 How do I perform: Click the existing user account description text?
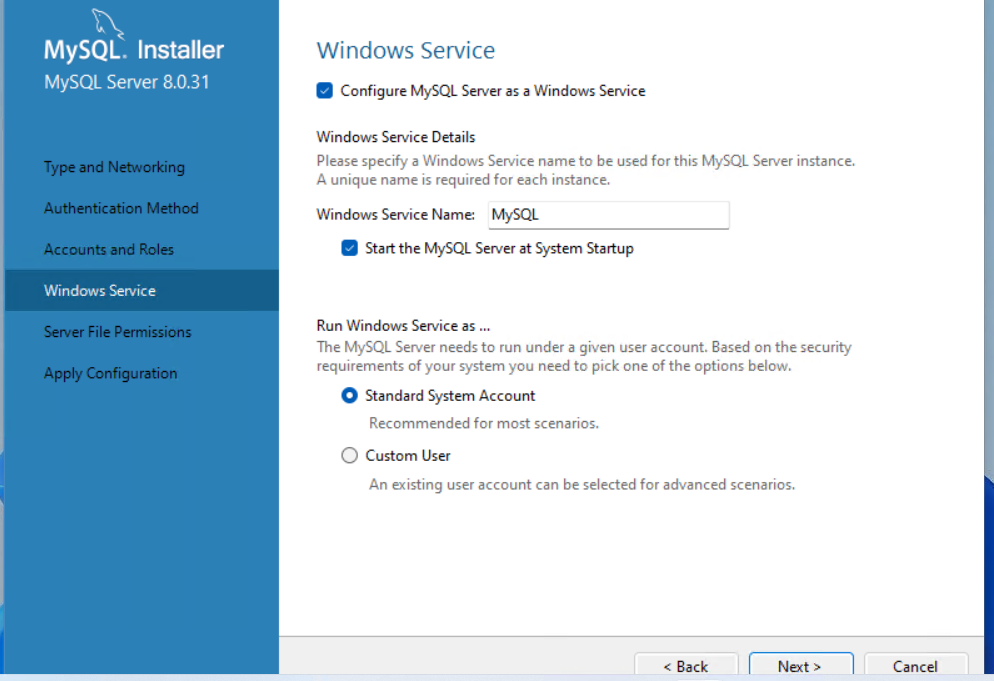pos(582,485)
